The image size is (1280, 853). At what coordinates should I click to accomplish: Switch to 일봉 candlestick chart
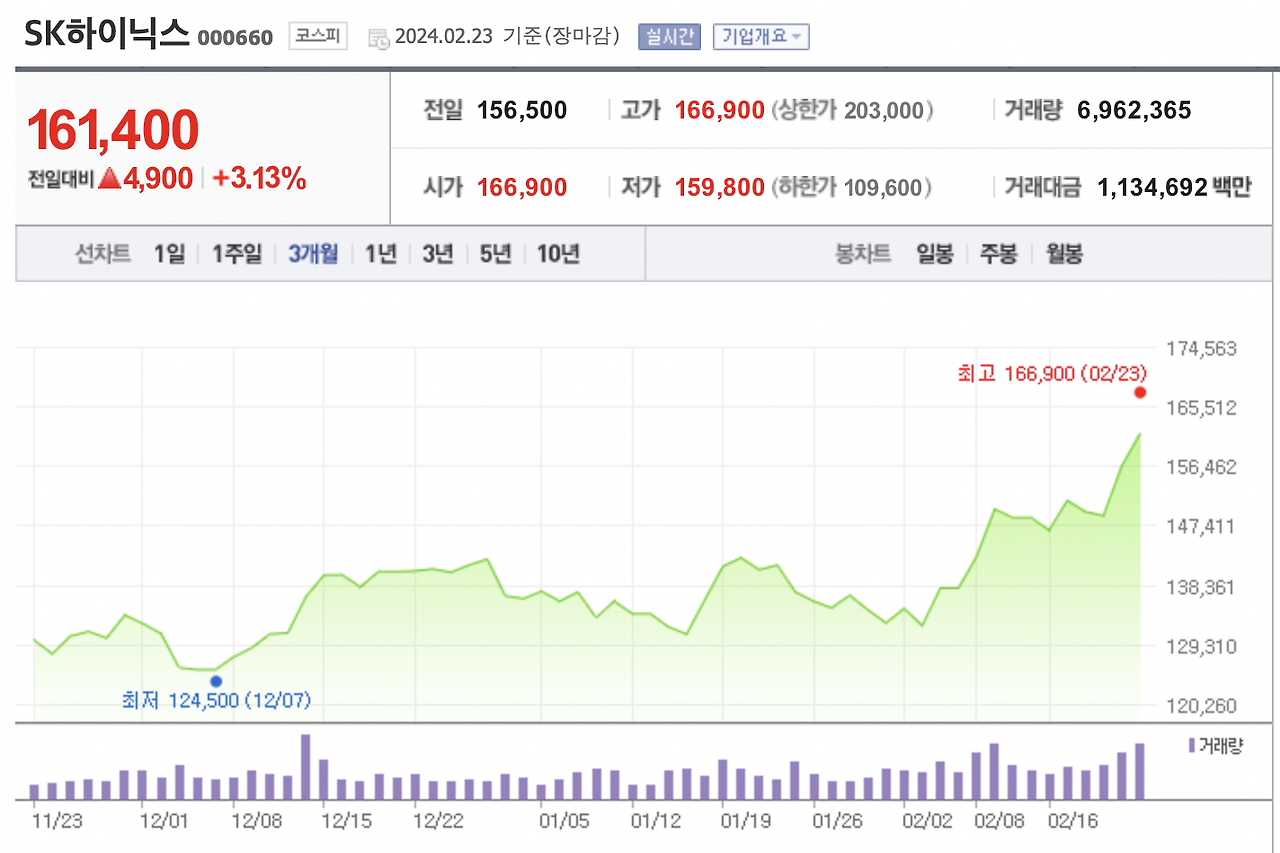click(x=935, y=254)
